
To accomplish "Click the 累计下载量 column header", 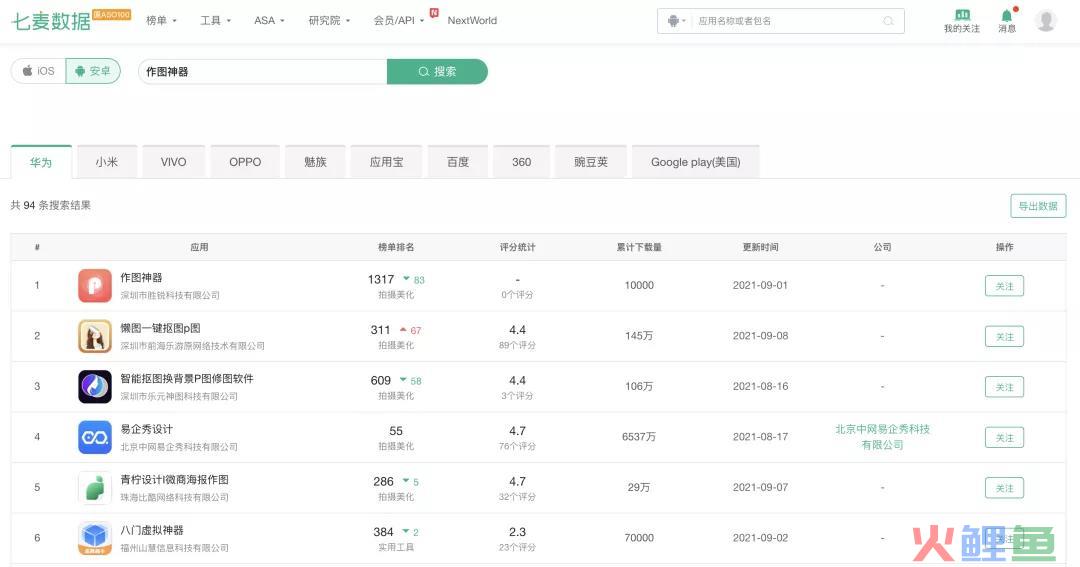I will coord(639,247).
